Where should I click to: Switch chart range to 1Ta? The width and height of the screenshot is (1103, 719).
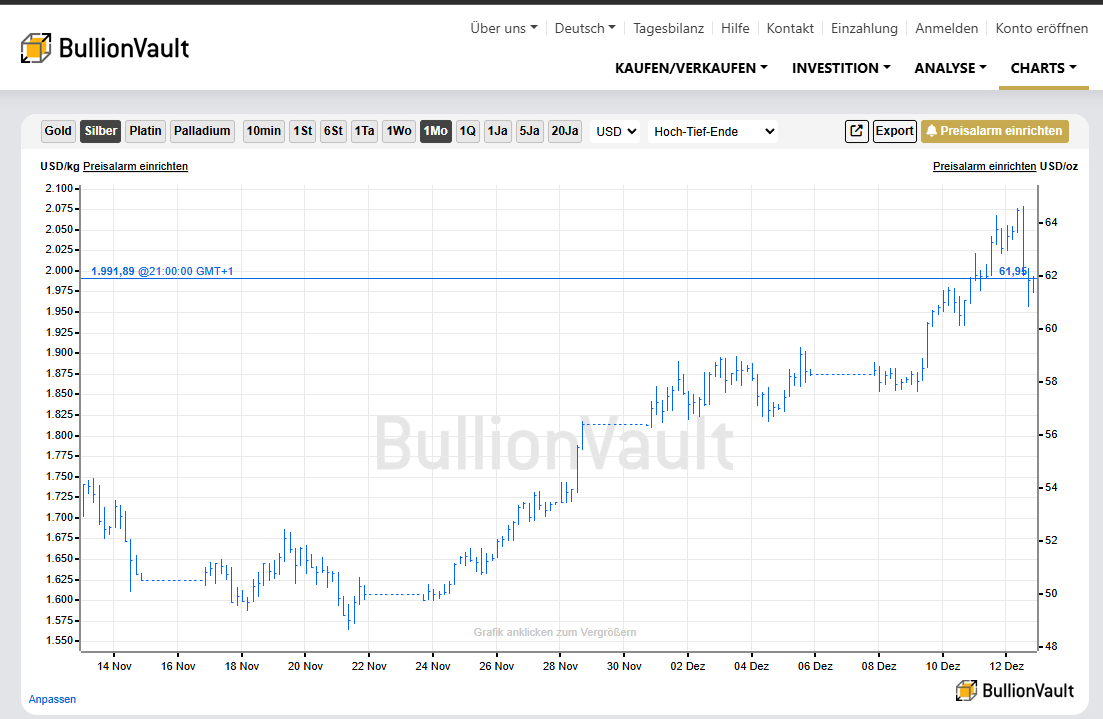coord(364,131)
